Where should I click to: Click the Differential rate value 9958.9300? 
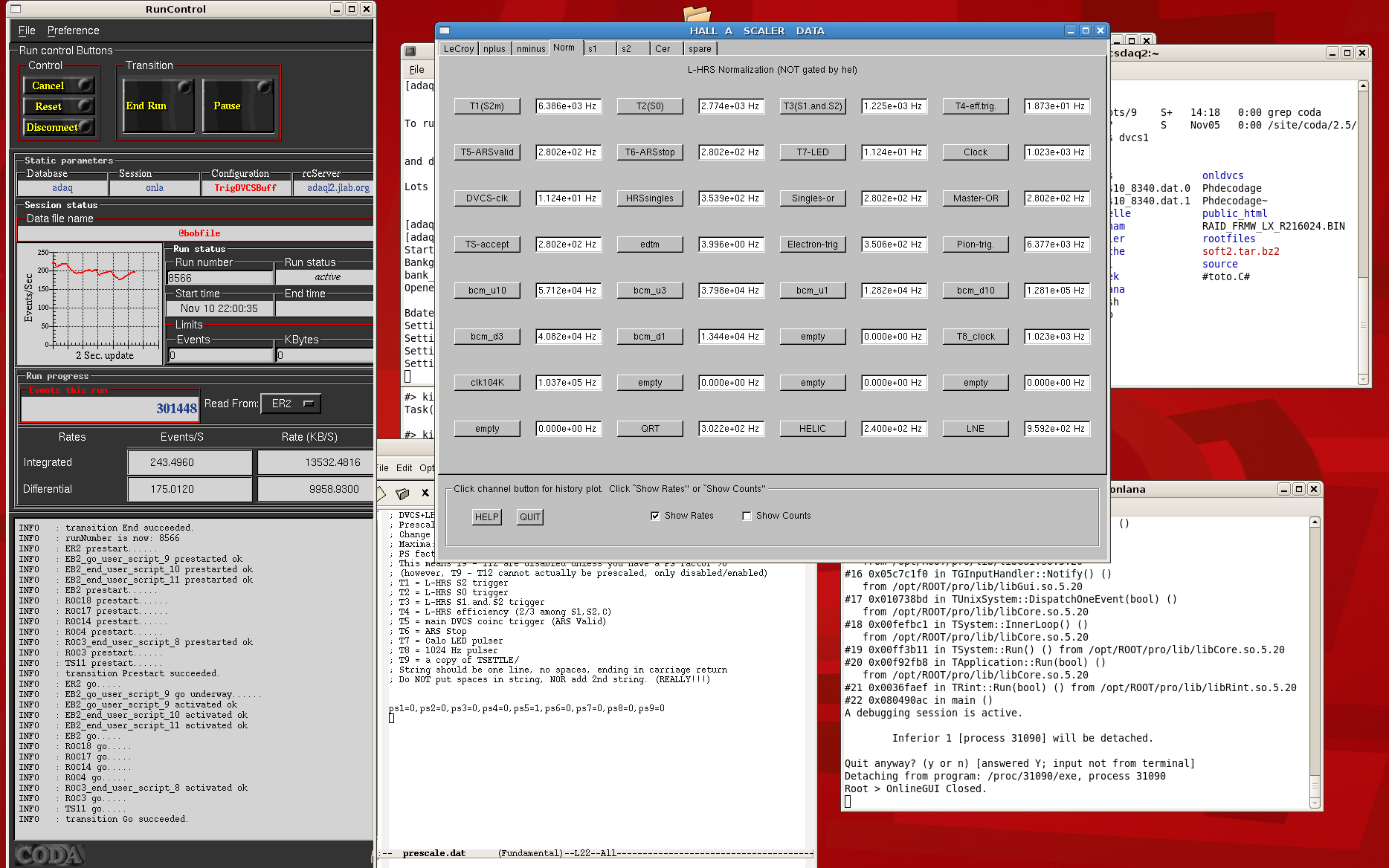tap(316, 489)
